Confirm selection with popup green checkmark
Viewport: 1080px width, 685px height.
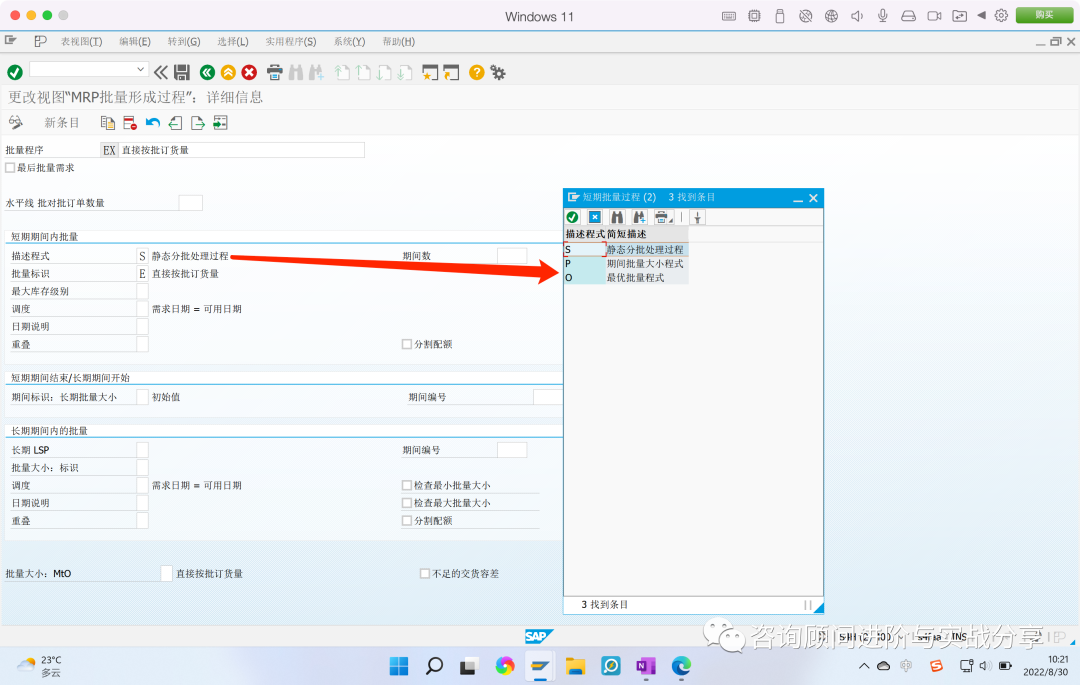[x=572, y=218]
